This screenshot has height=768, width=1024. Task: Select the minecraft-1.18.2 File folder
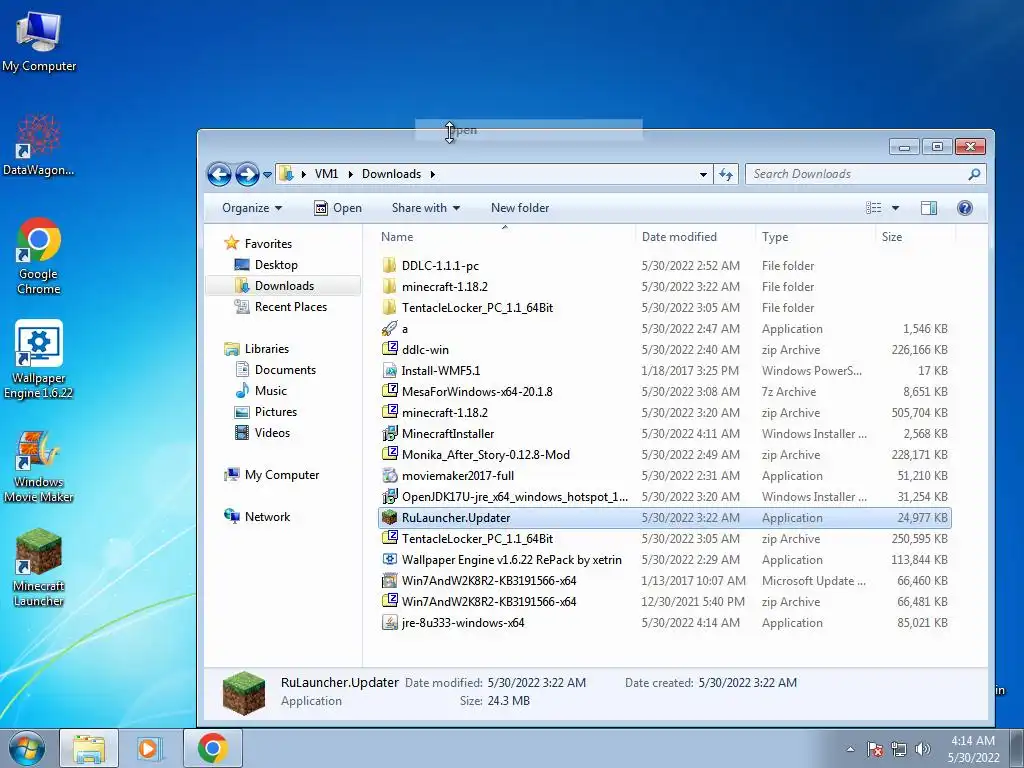(x=664, y=287)
